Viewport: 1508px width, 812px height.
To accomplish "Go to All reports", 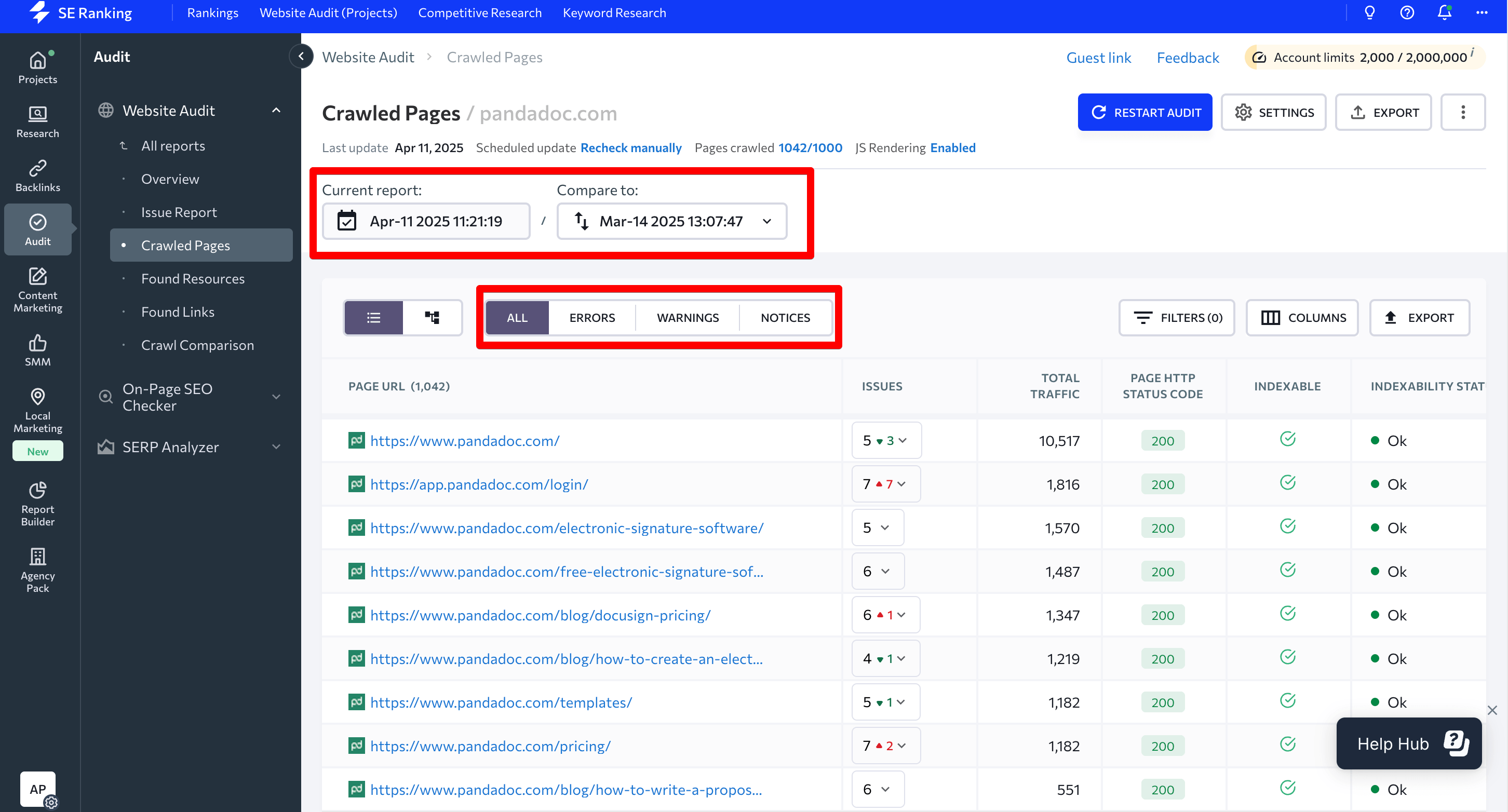I will point(173,146).
